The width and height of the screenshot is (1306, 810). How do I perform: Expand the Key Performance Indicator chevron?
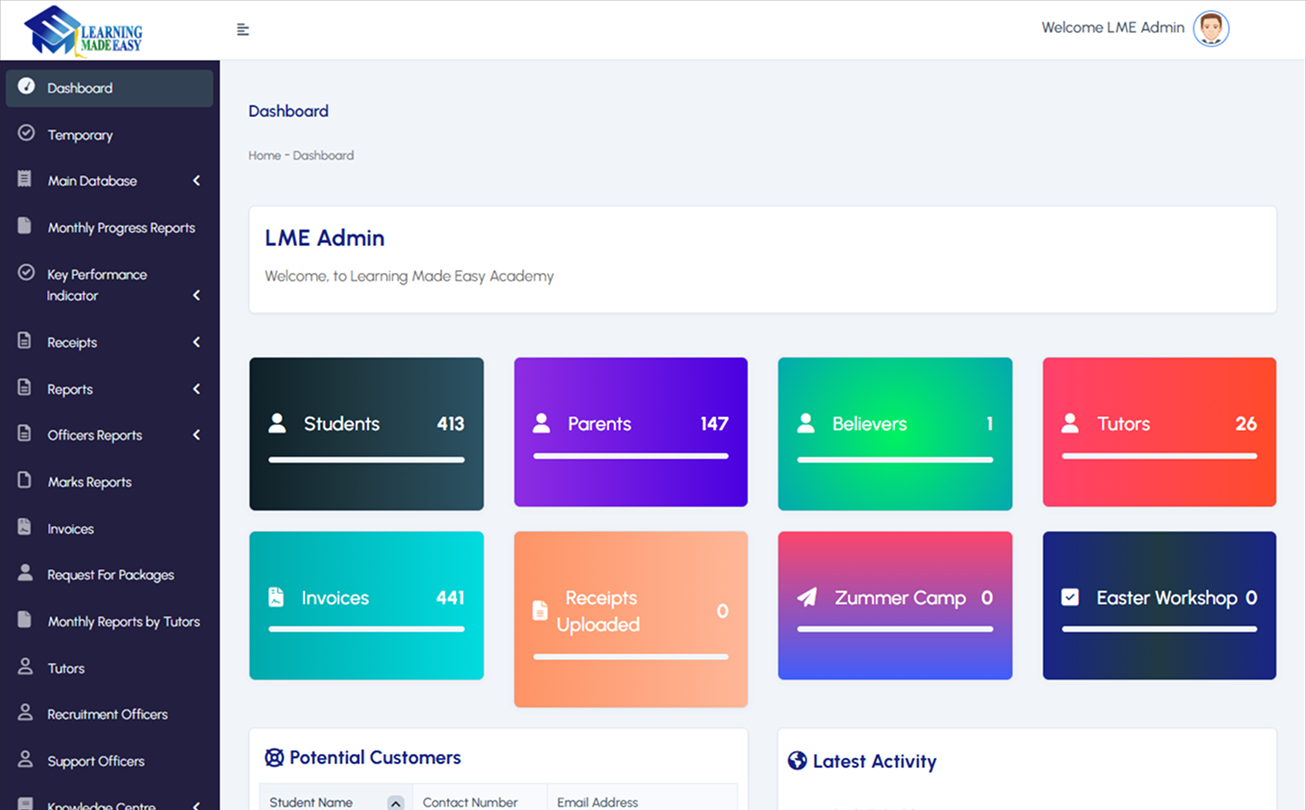click(196, 295)
